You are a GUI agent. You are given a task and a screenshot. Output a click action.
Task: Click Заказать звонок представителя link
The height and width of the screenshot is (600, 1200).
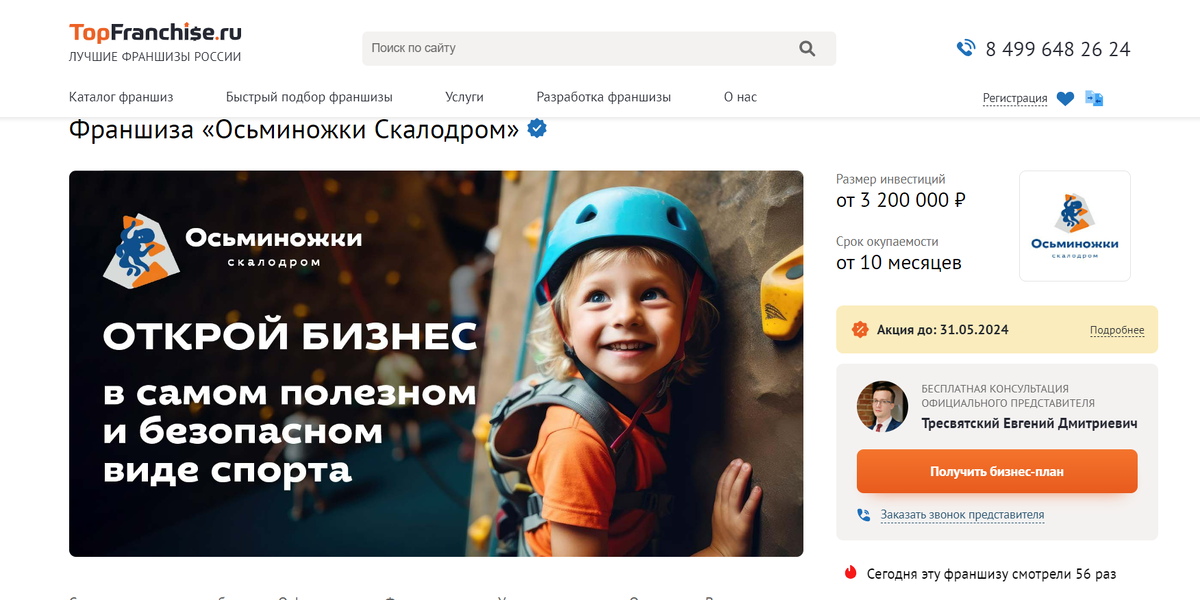point(962,515)
